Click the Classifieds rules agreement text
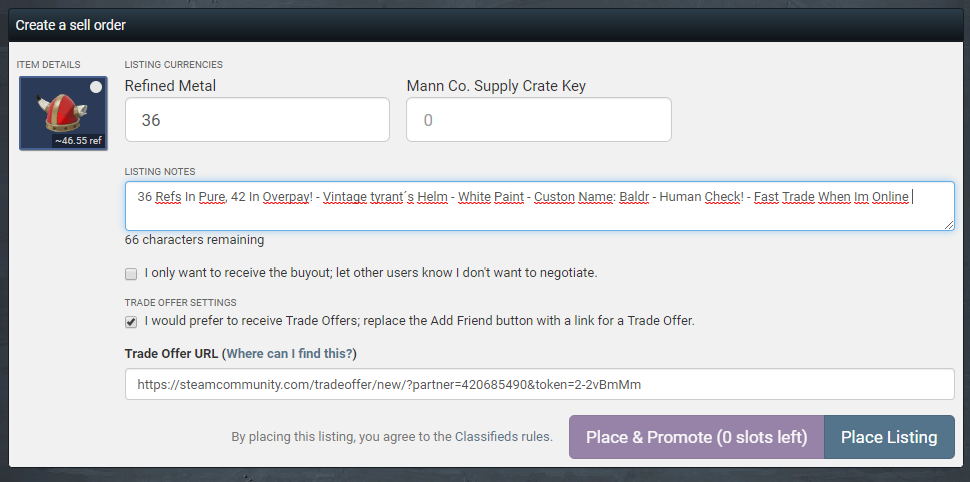This screenshot has width=970, height=482. [391, 437]
